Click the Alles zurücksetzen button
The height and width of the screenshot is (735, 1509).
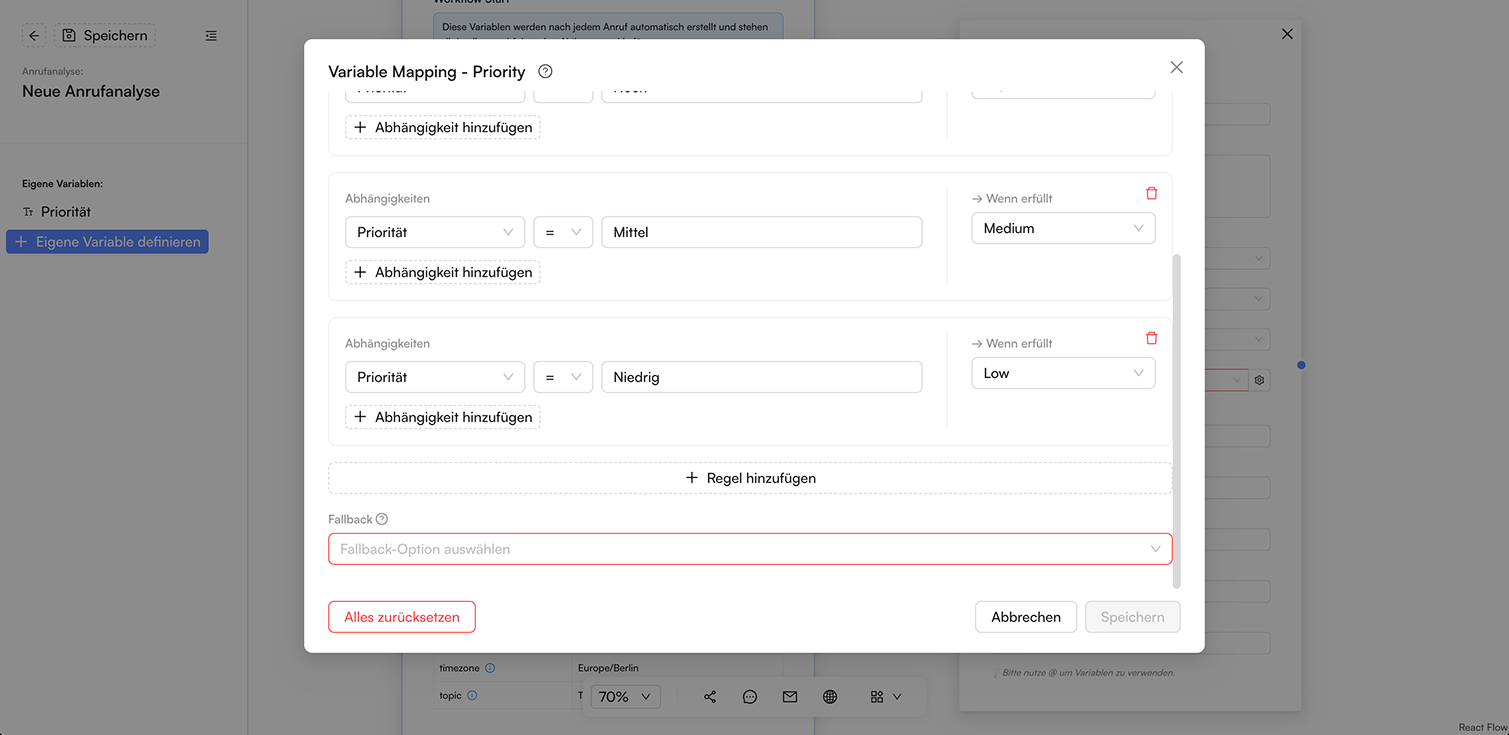(402, 617)
